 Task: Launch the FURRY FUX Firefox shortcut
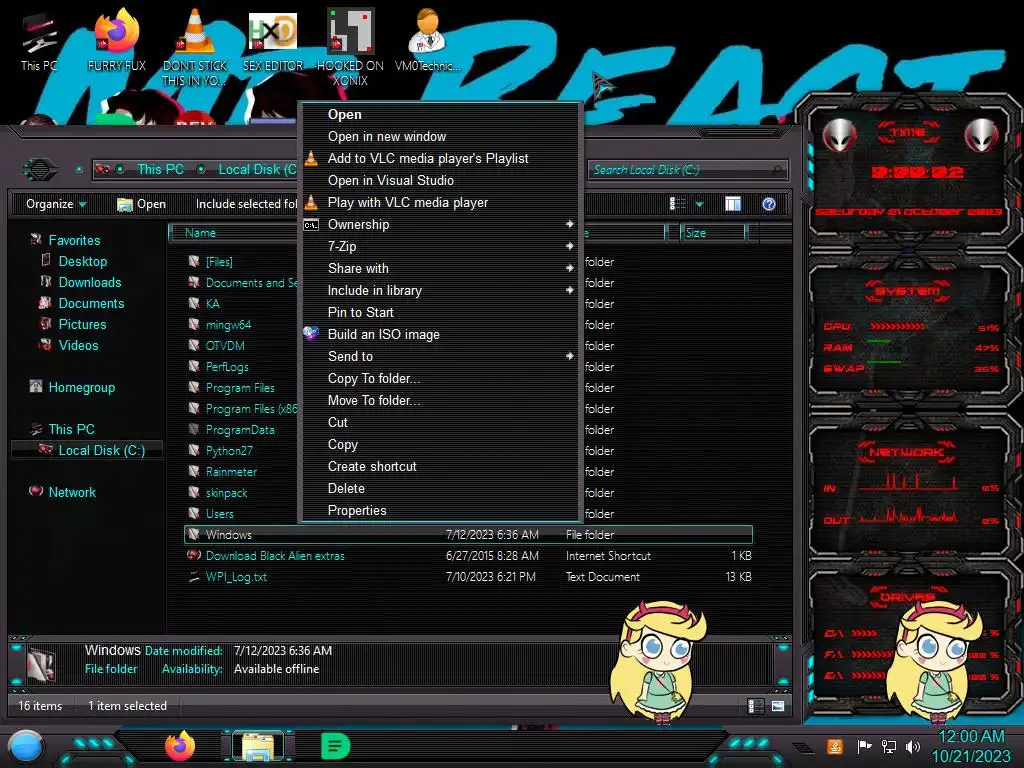[x=116, y=40]
